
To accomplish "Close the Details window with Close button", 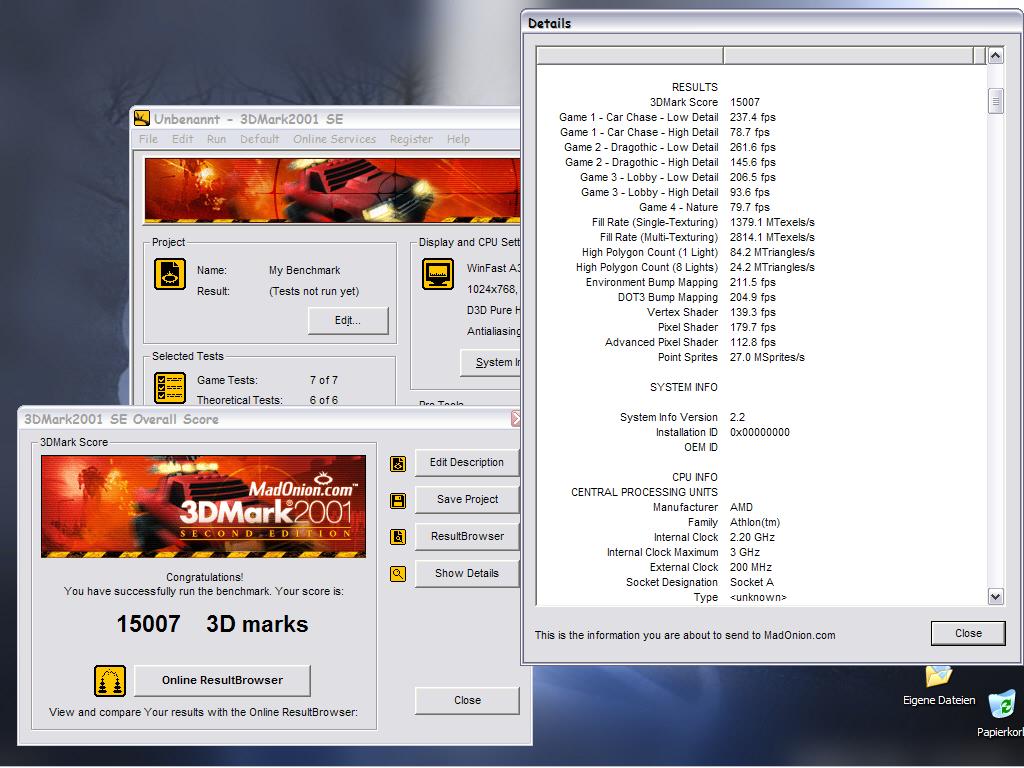I will point(968,633).
